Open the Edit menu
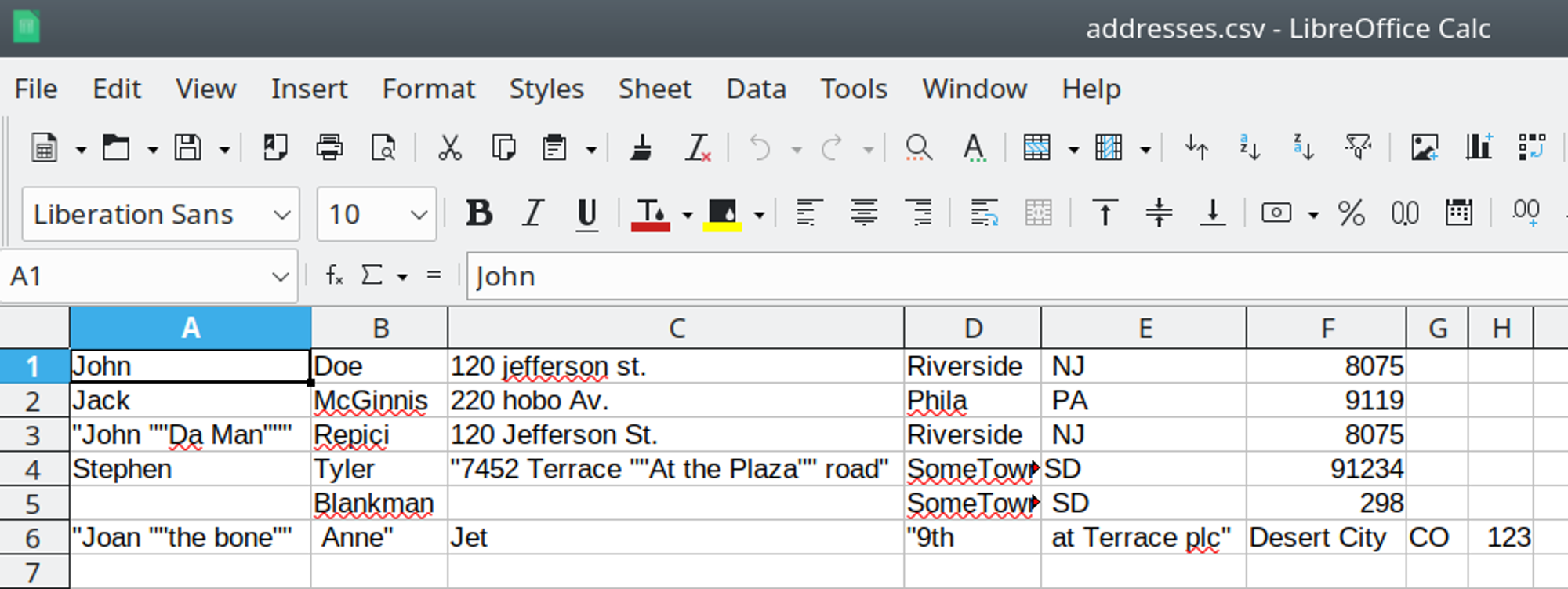The image size is (1568, 589). click(x=117, y=89)
